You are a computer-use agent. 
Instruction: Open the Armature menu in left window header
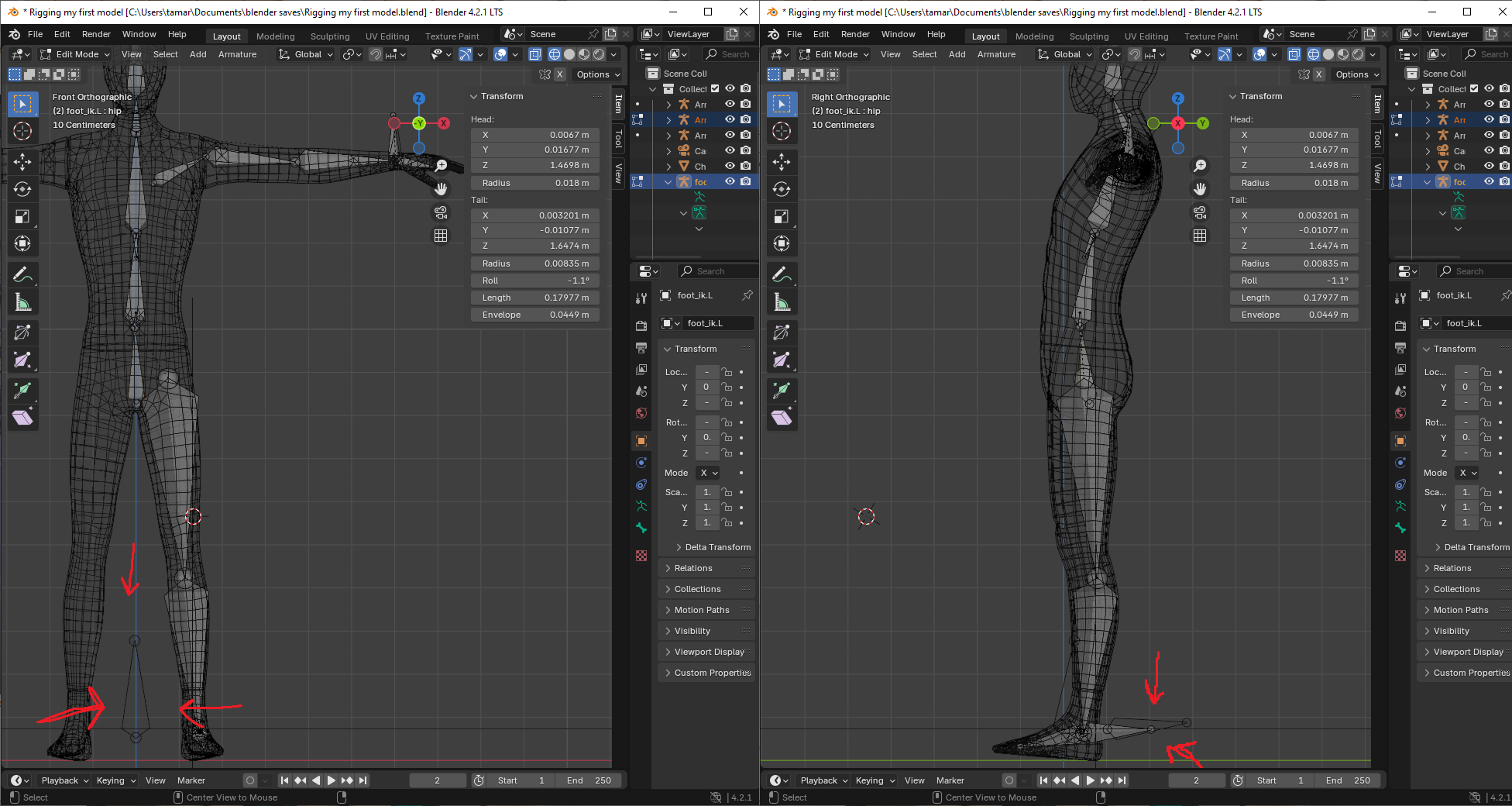coord(237,54)
